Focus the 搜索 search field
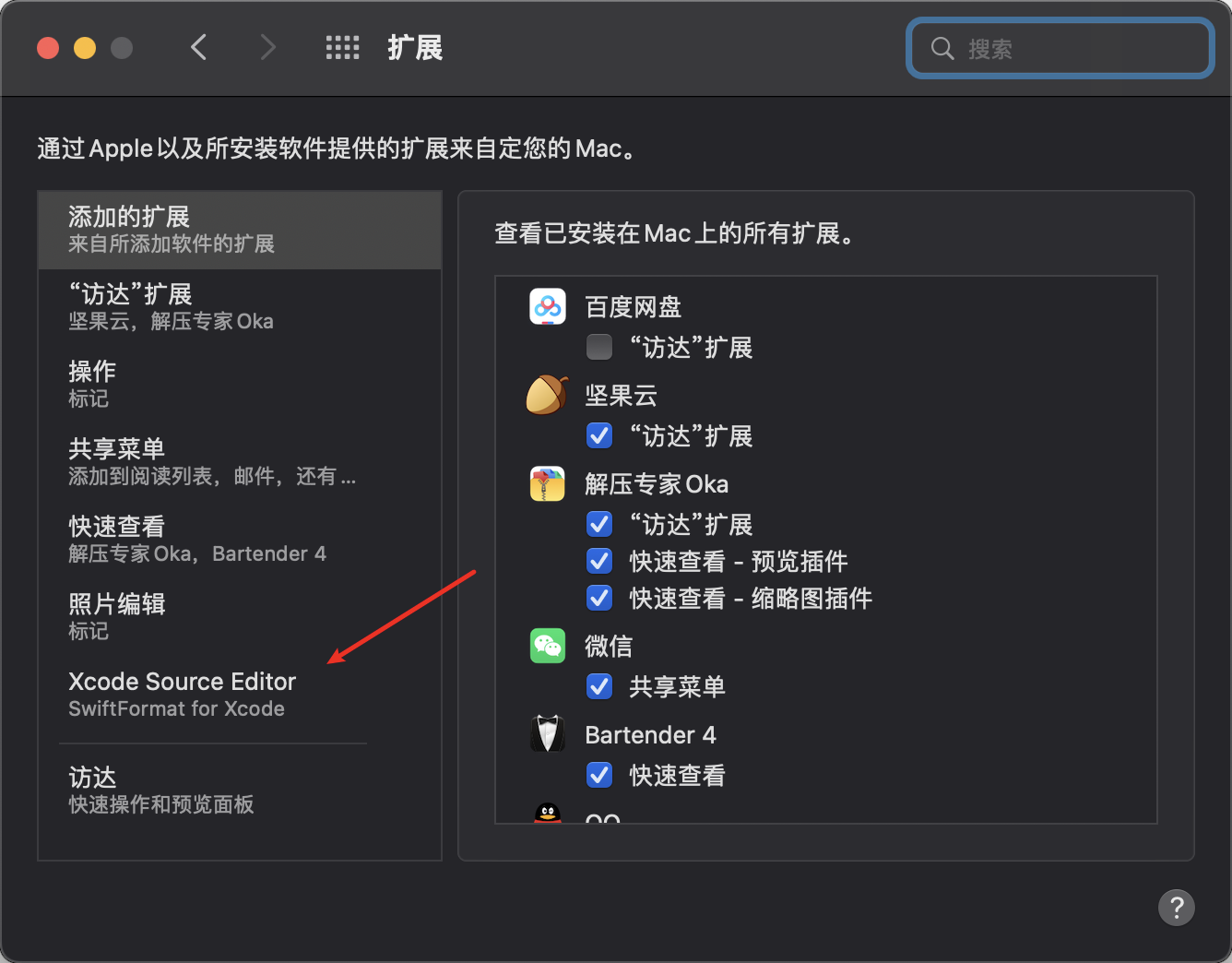The height and width of the screenshot is (963, 1232). pyautogui.click(x=1060, y=48)
